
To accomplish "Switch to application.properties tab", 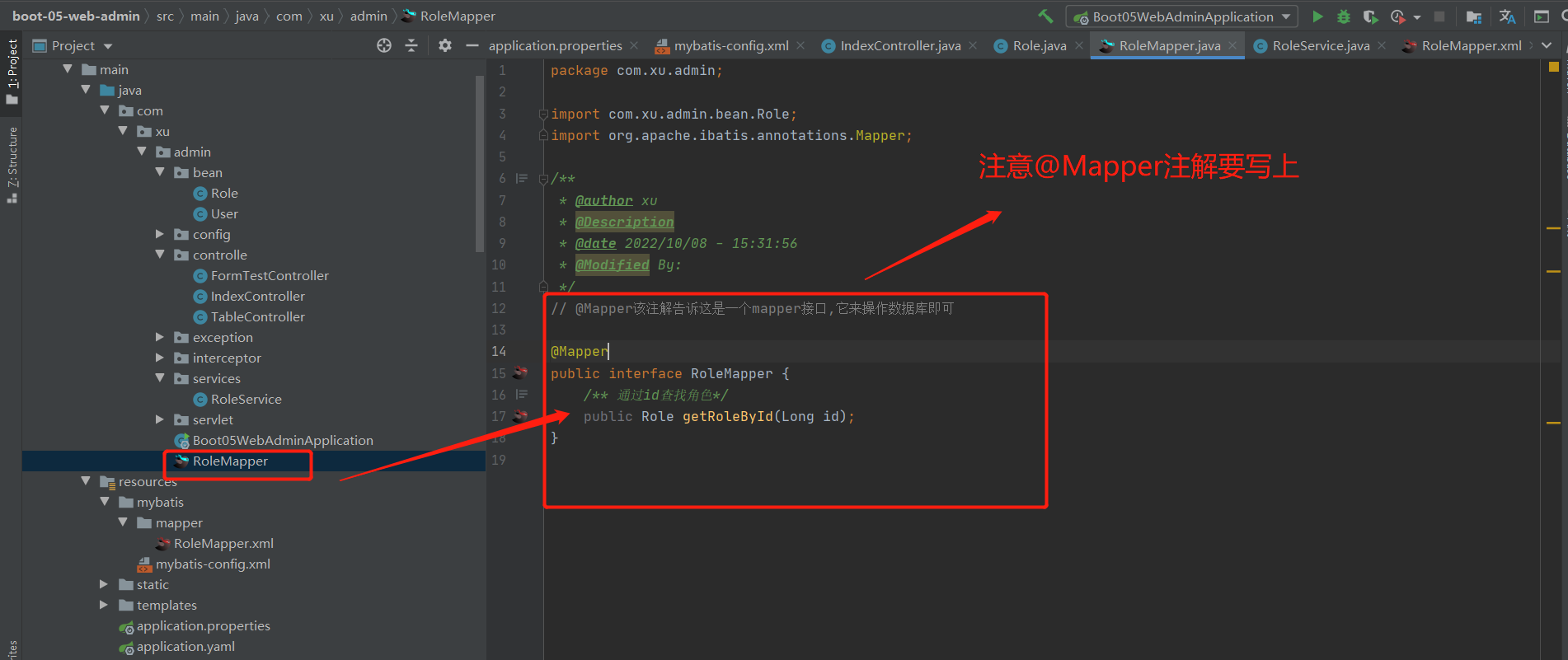I will [x=555, y=46].
